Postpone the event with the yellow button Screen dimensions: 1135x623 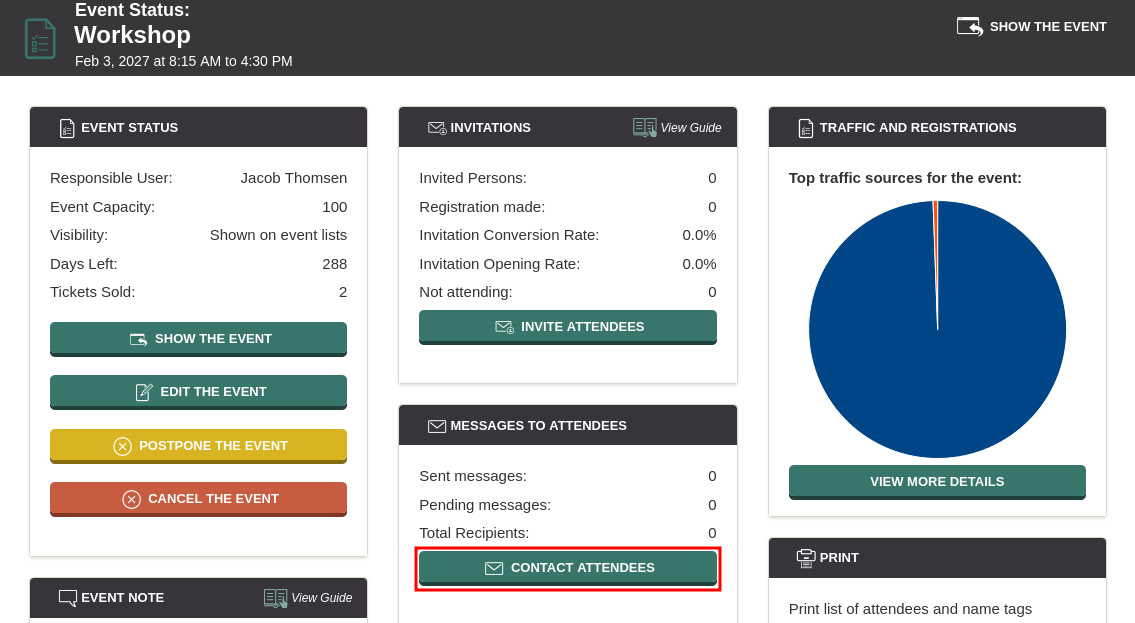pos(198,446)
